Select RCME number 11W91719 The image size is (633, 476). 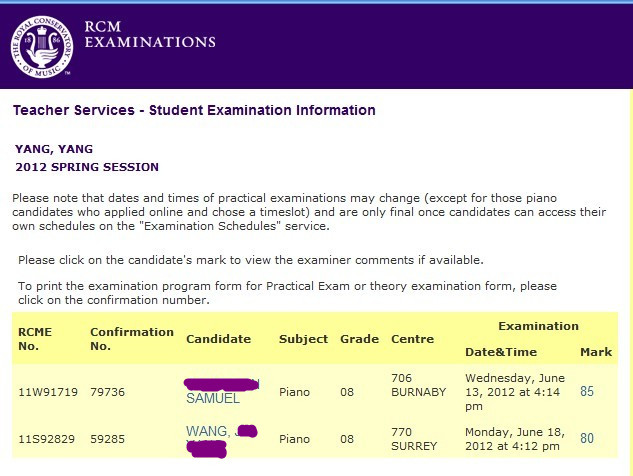(48, 392)
